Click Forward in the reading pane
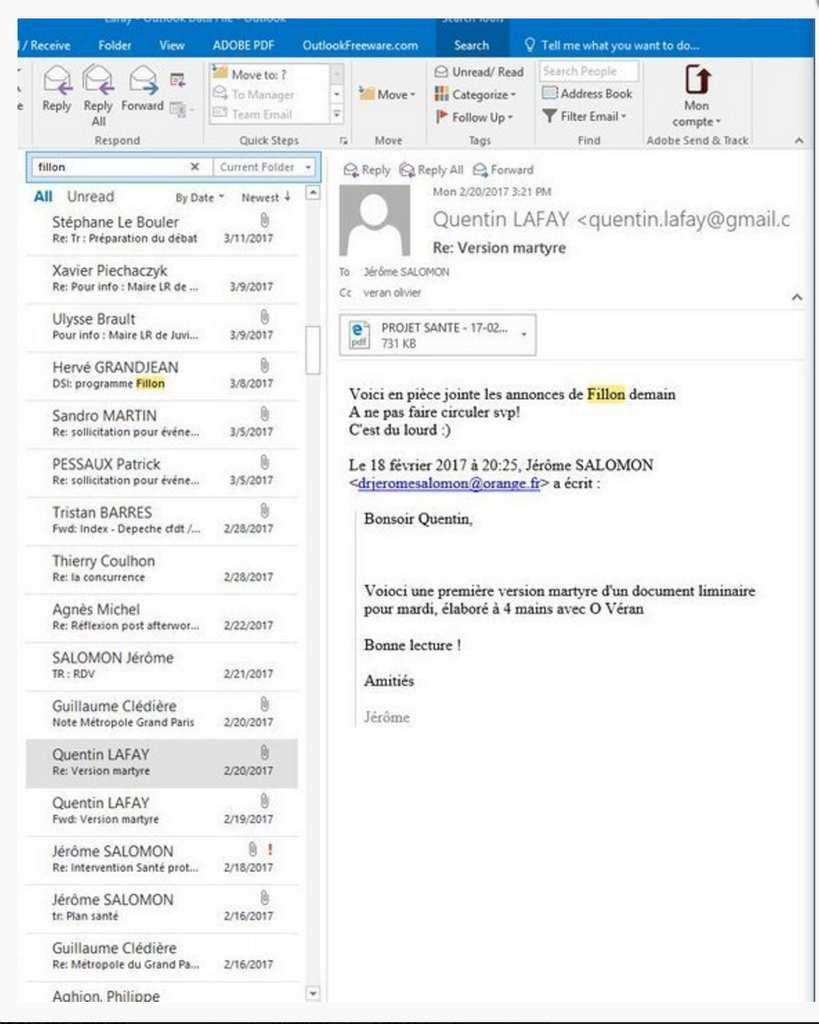This screenshot has height=1024, width=819. [x=504, y=170]
